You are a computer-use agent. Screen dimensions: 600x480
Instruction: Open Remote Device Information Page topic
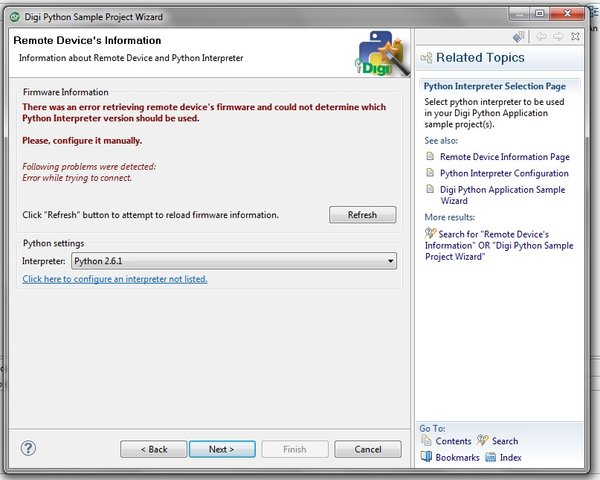505,157
